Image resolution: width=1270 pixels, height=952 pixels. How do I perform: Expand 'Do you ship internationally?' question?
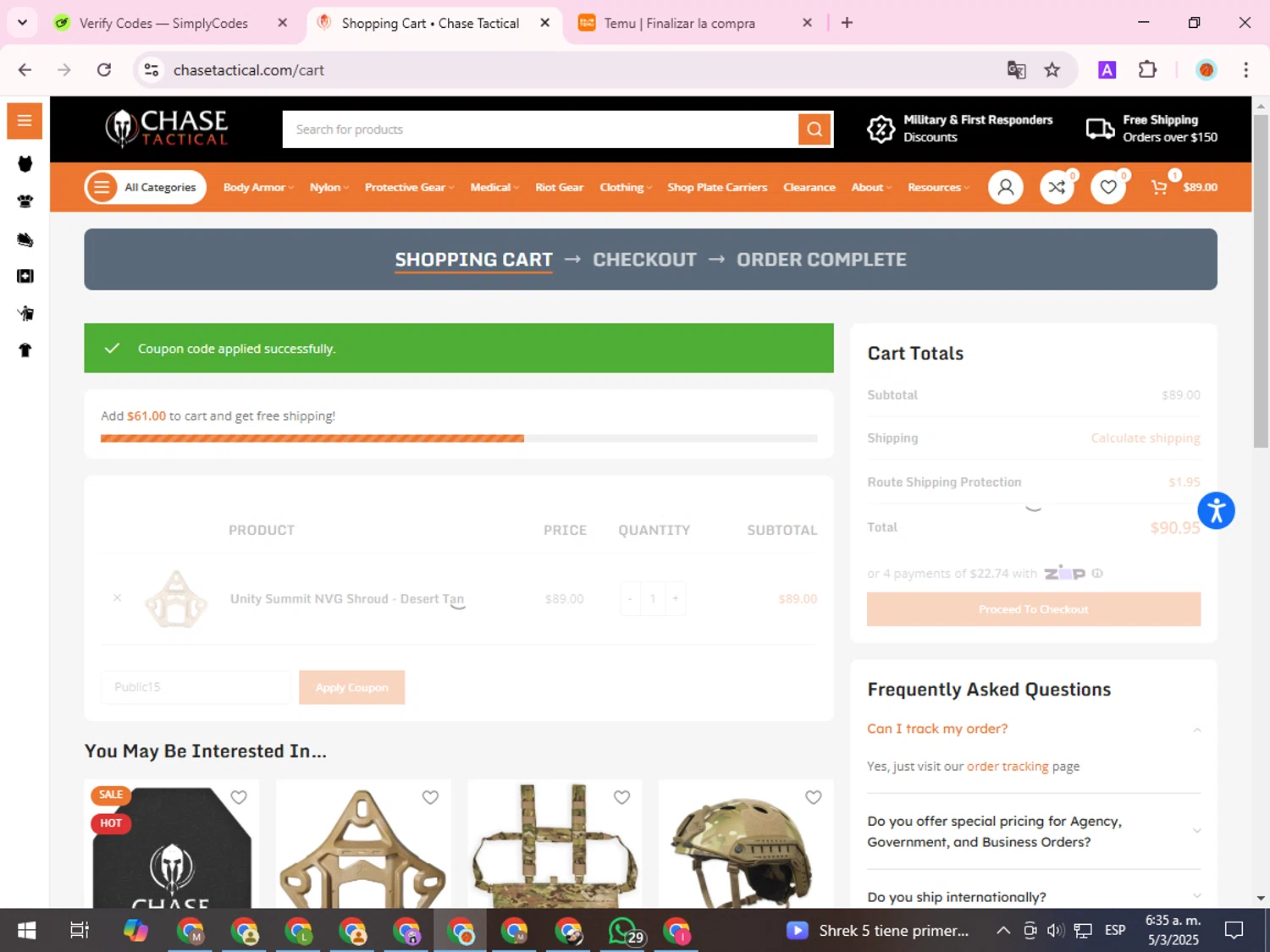[1033, 896]
